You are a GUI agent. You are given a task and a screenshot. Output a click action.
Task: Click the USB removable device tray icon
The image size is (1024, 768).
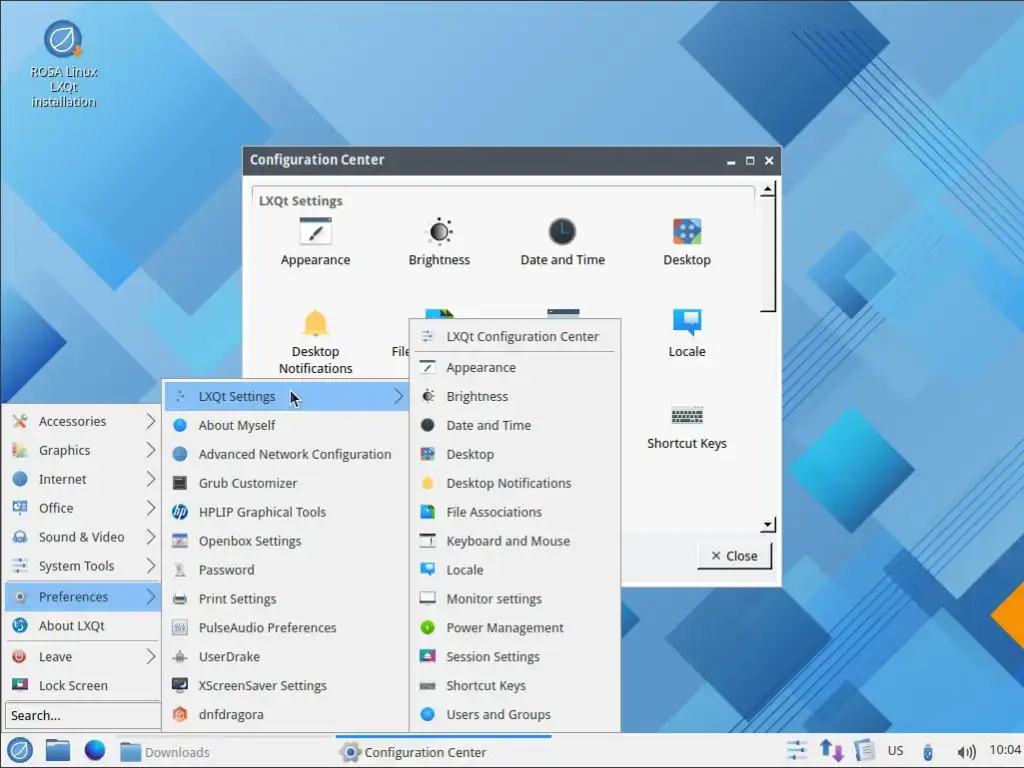(x=927, y=752)
